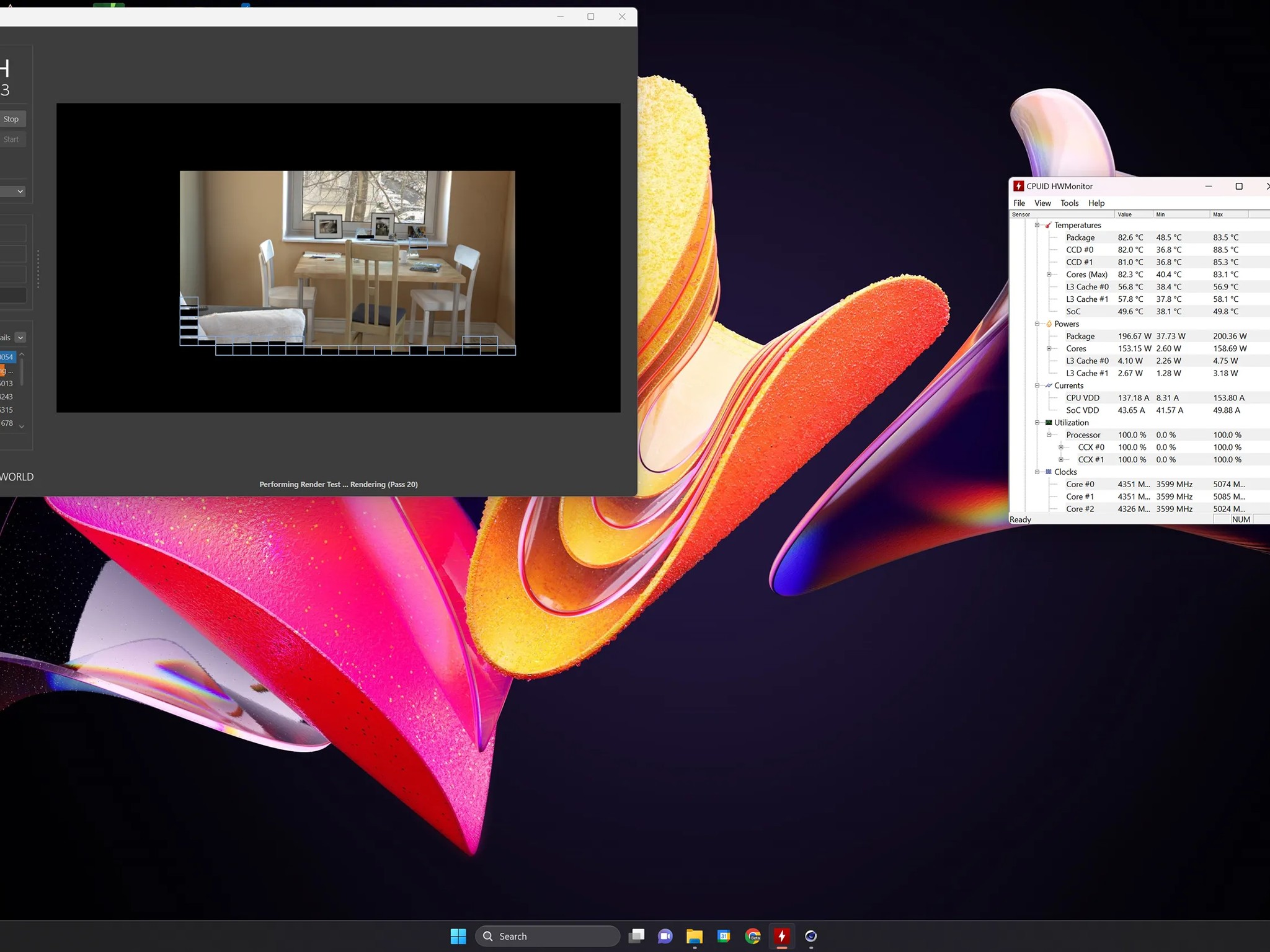Open the View menu in HWMonitor
The width and height of the screenshot is (1270, 952).
coord(1042,203)
